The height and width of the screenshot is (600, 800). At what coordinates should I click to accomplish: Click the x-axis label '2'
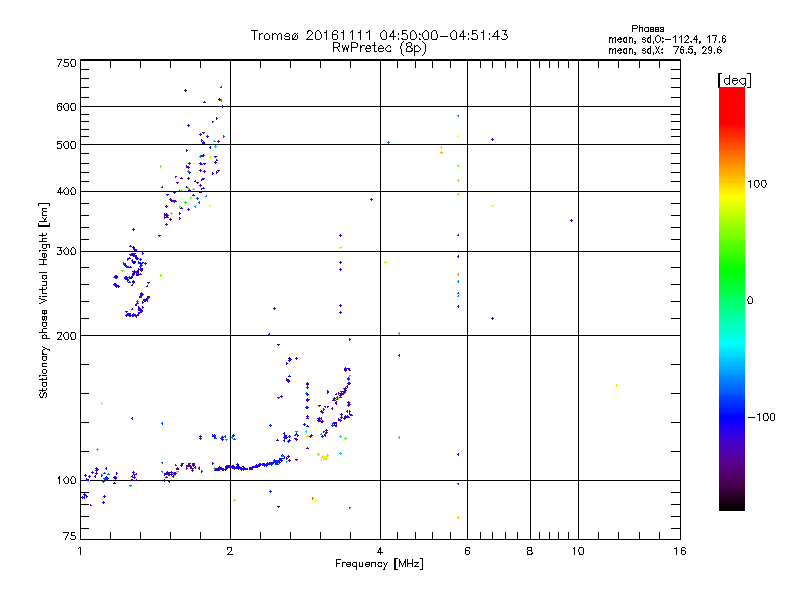coord(230,551)
